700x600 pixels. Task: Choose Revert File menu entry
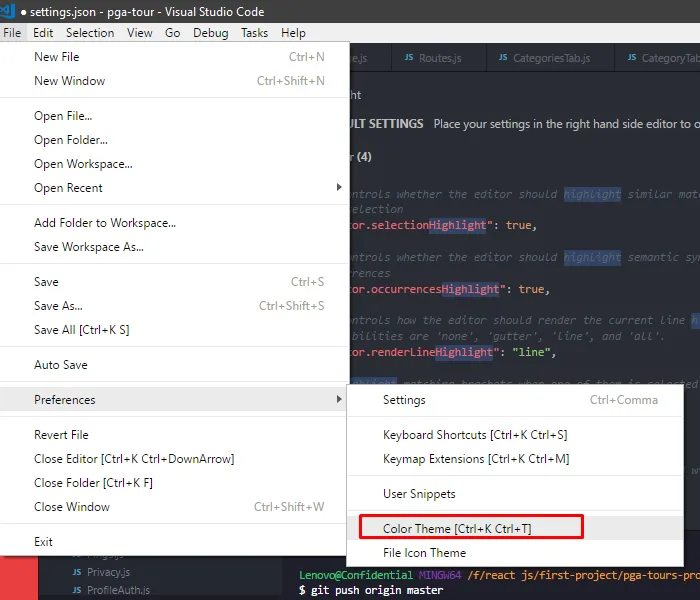click(x=175, y=434)
